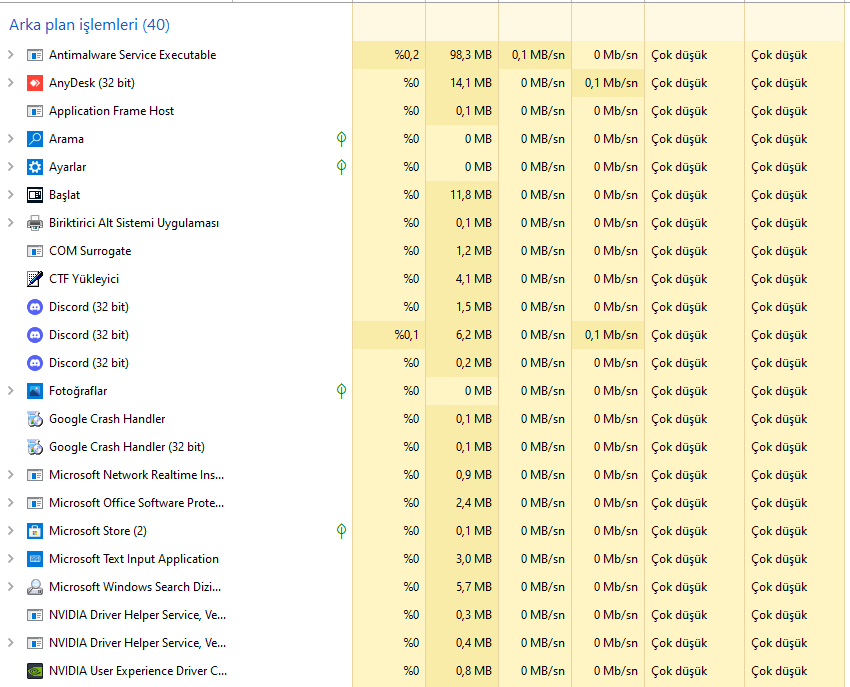Click the green leaf status next to Arama
This screenshot has width=850, height=687.
pyautogui.click(x=342, y=139)
